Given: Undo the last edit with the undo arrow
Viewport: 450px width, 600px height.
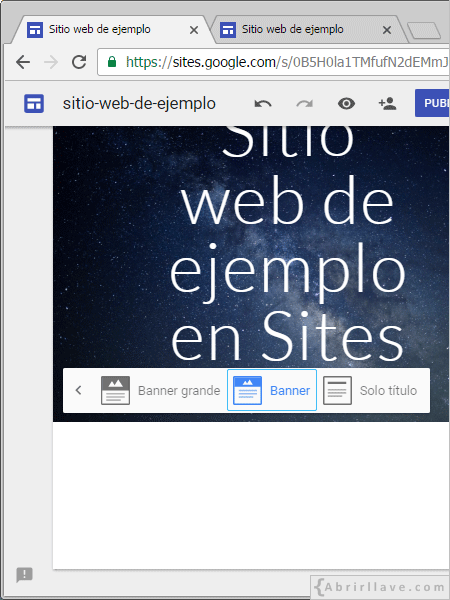Looking at the screenshot, I should (263, 104).
